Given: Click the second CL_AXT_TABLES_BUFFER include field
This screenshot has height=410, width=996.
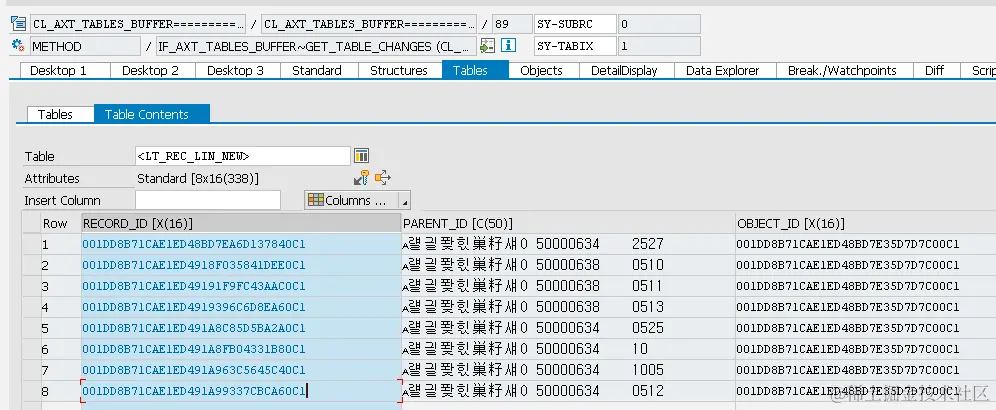Looking at the screenshot, I should [x=368, y=24].
